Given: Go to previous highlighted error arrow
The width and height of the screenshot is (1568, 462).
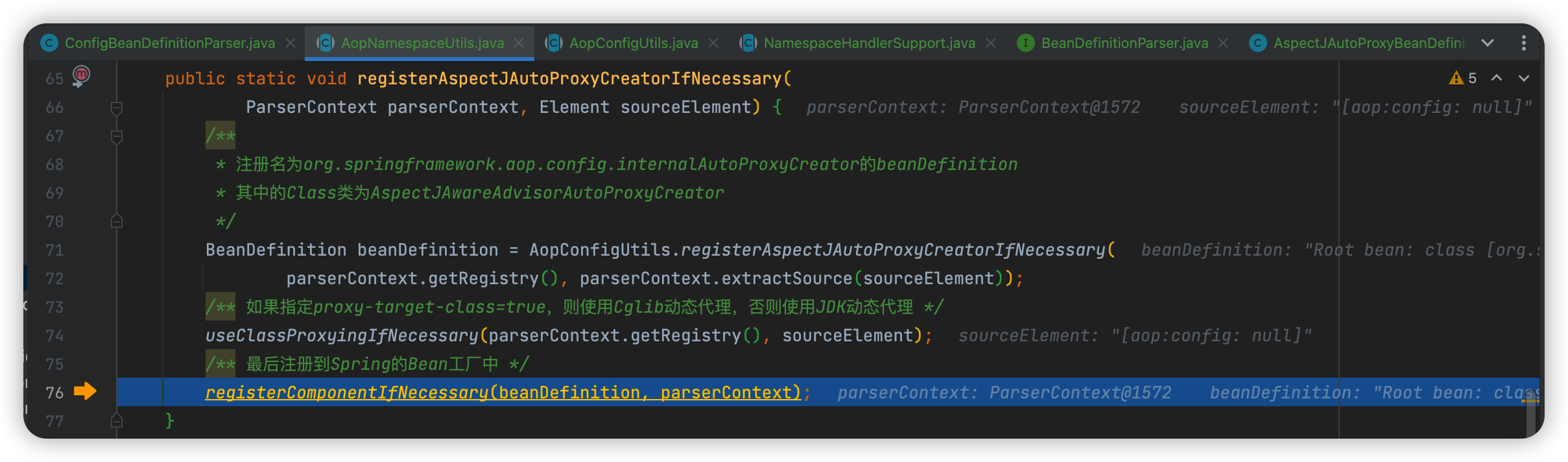Looking at the screenshot, I should (1497, 79).
